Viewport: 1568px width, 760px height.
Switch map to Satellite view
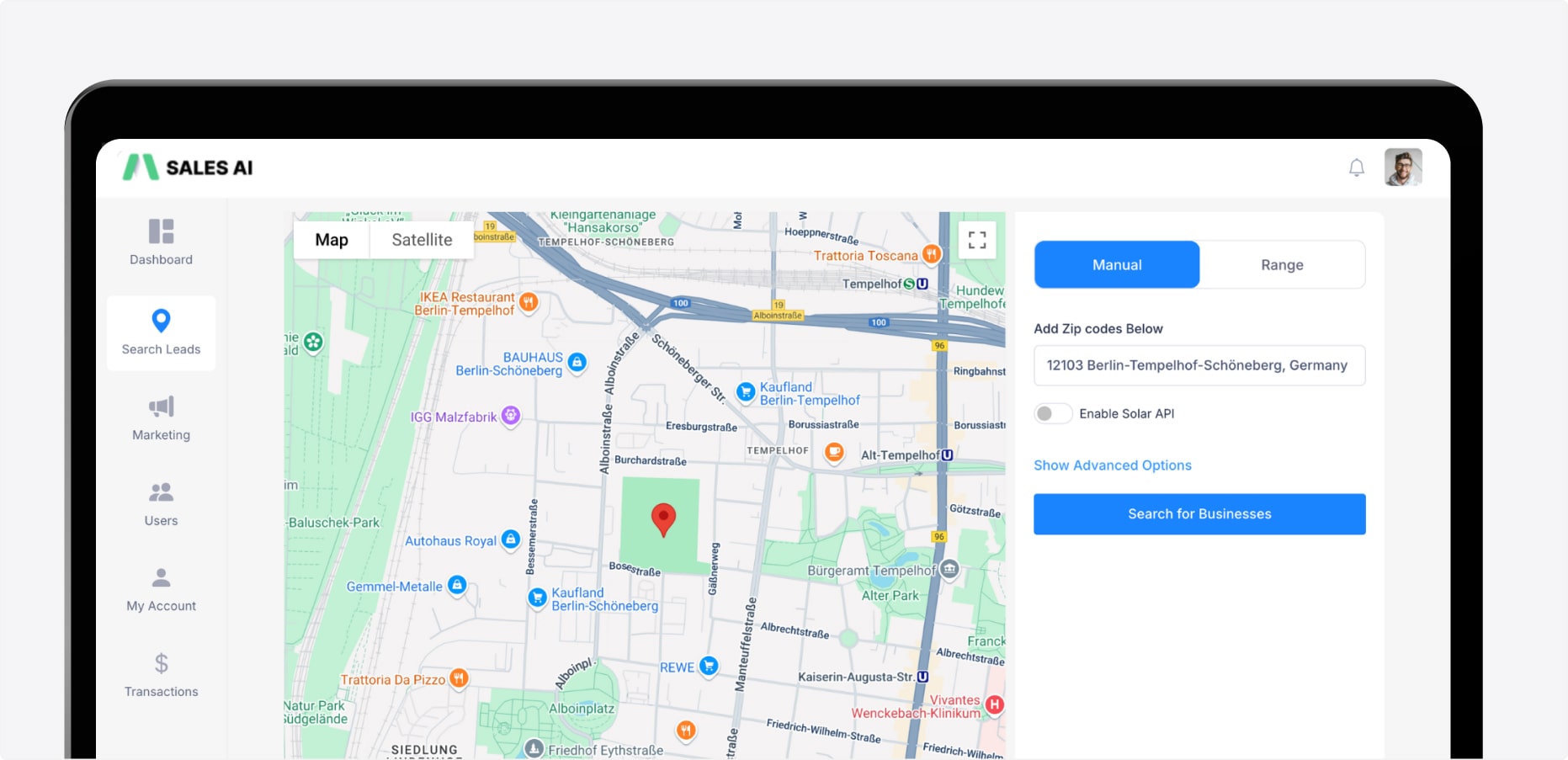coord(422,240)
